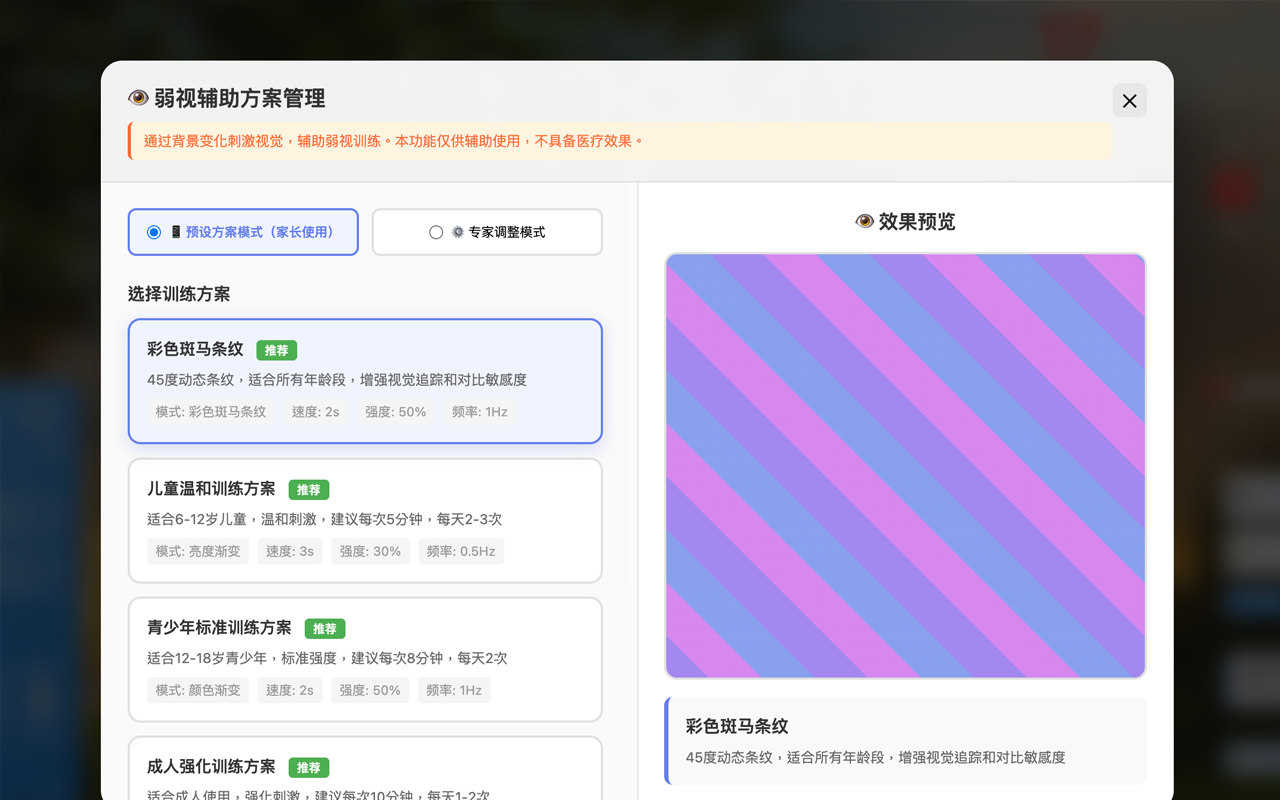This screenshot has width=1280, height=800.
Task: Click the 推荐 badge on 儿童温和训练方案
Action: pyautogui.click(x=309, y=489)
